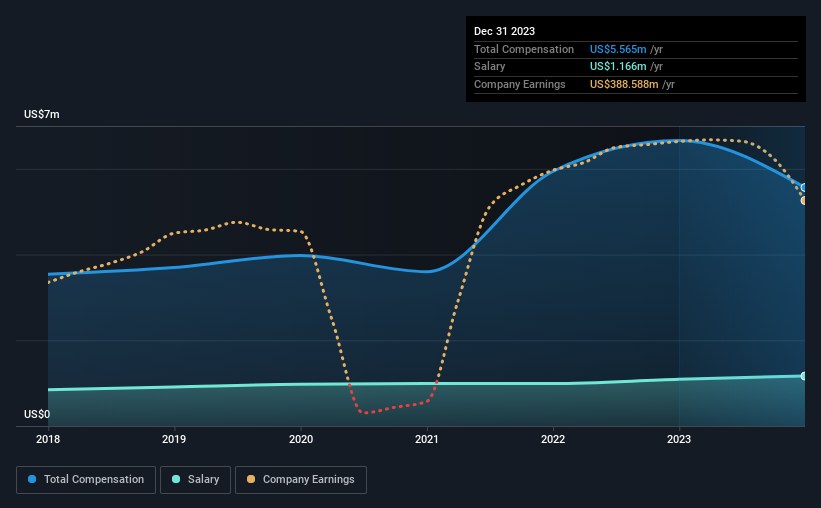Select the 2022 x-axis label
821x508 pixels.
pyautogui.click(x=553, y=439)
